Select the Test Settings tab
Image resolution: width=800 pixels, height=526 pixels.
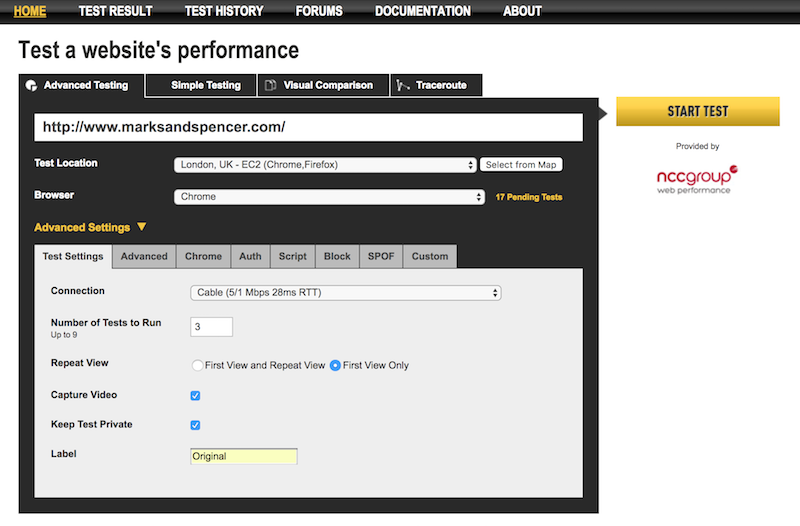click(73, 256)
